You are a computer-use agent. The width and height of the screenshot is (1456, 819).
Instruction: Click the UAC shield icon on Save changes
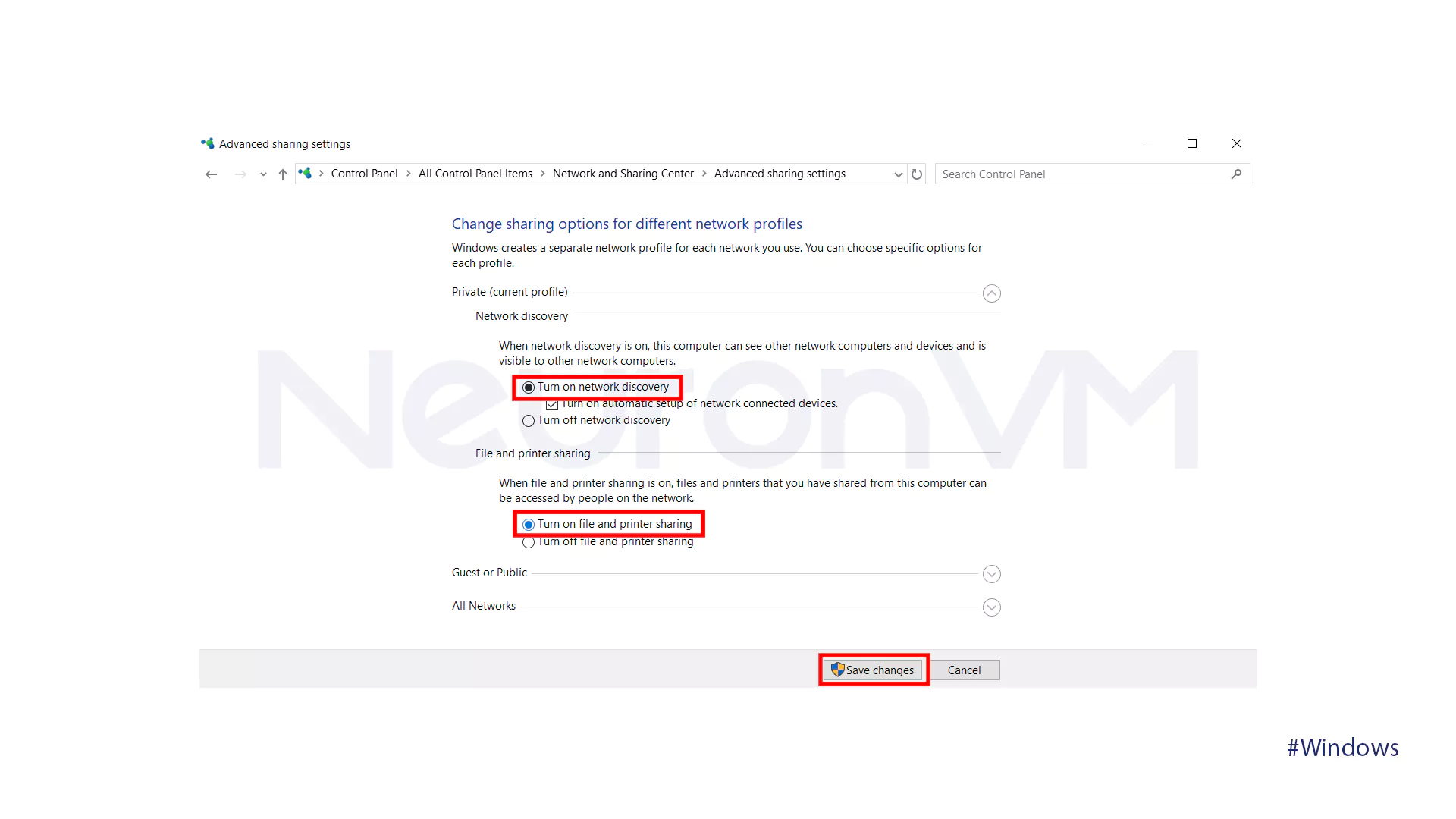(836, 670)
